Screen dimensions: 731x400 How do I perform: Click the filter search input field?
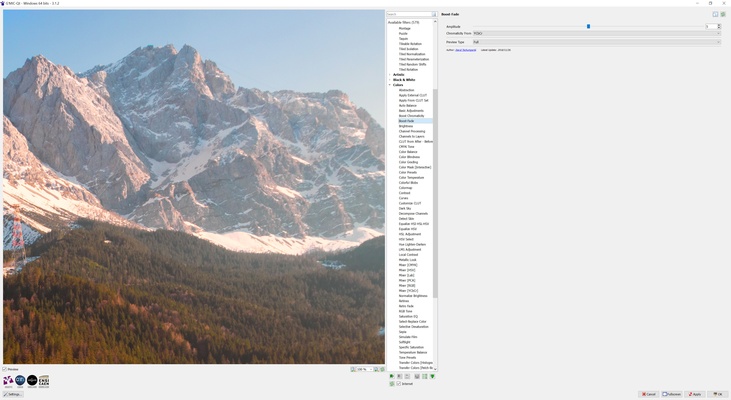click(x=409, y=14)
